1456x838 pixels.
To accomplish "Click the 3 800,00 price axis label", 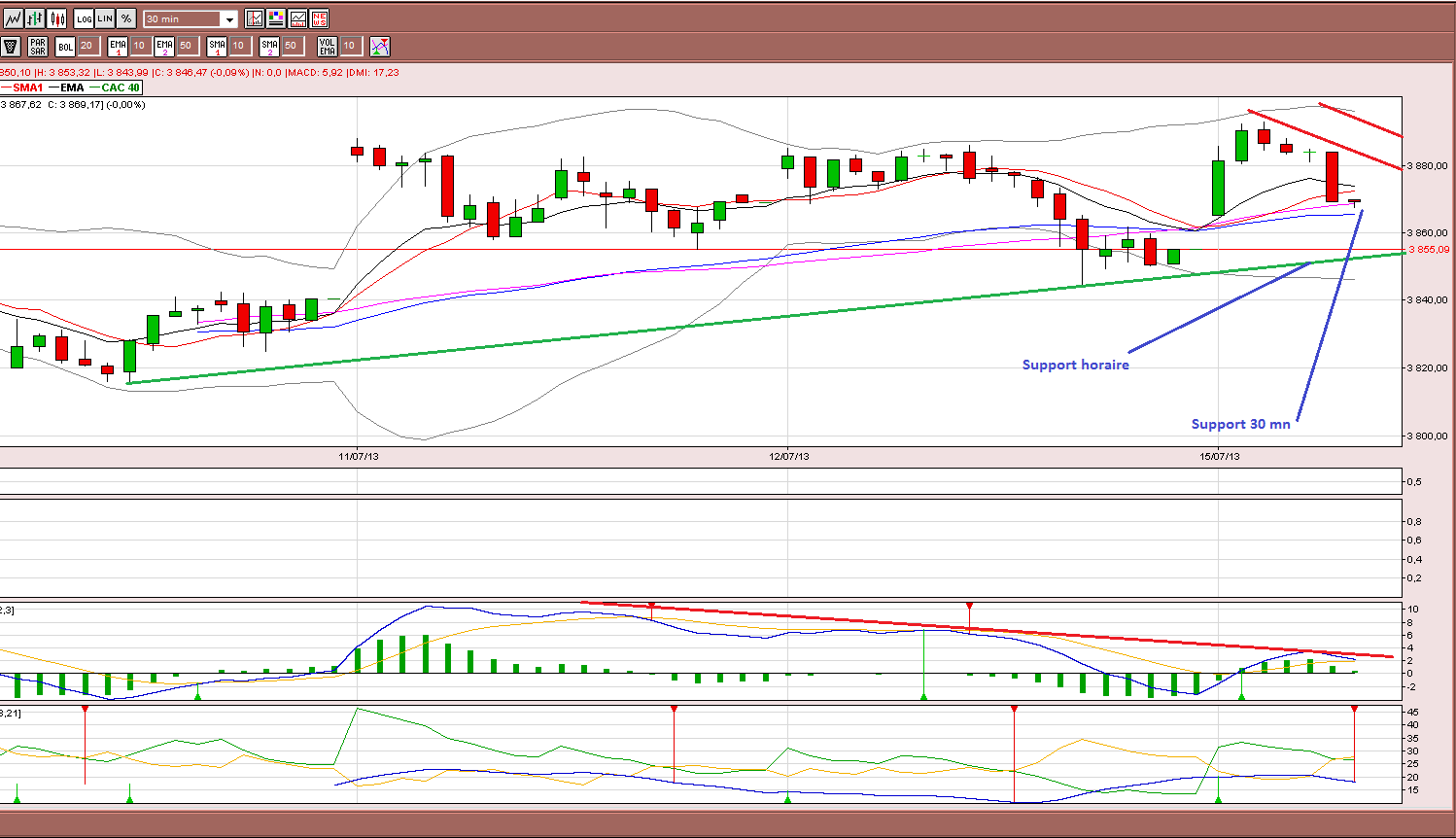I will [x=1429, y=436].
